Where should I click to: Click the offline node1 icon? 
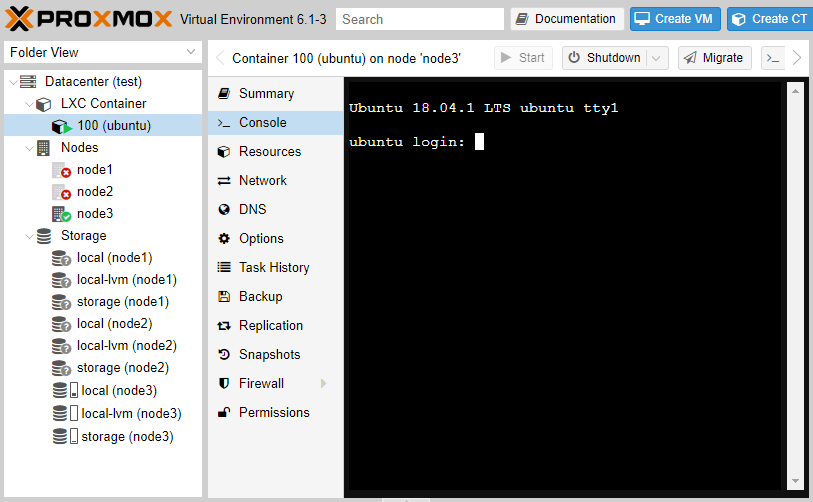click(x=62, y=170)
